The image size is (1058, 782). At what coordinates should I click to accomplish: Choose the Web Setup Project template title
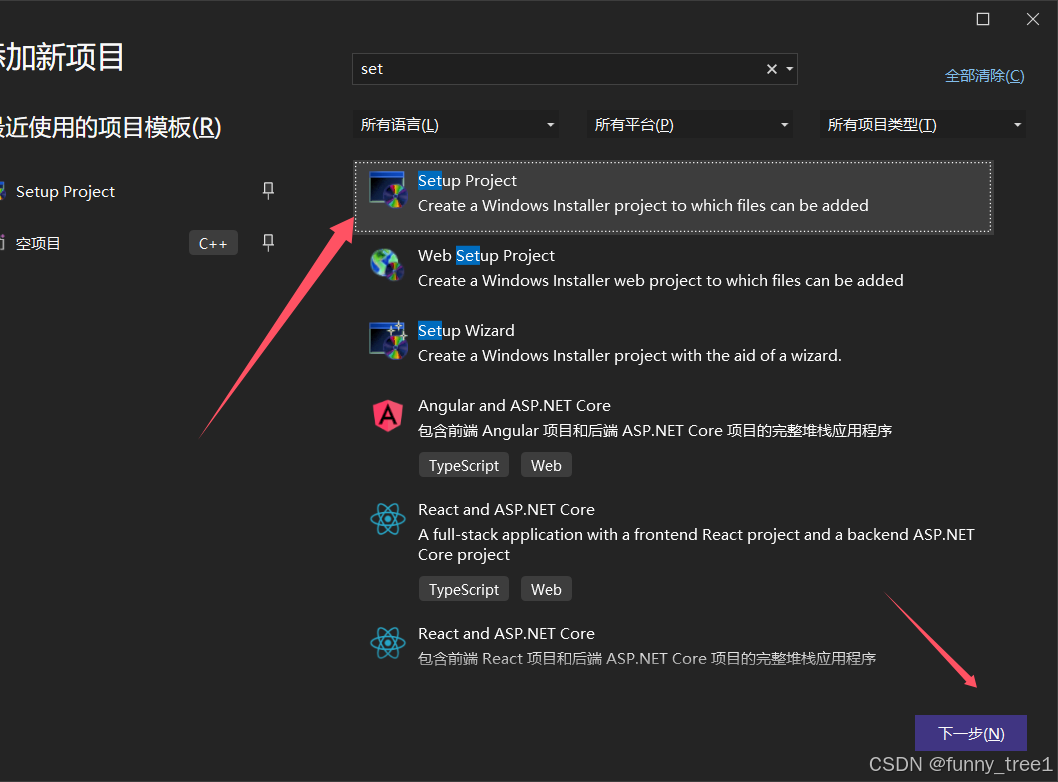point(486,256)
